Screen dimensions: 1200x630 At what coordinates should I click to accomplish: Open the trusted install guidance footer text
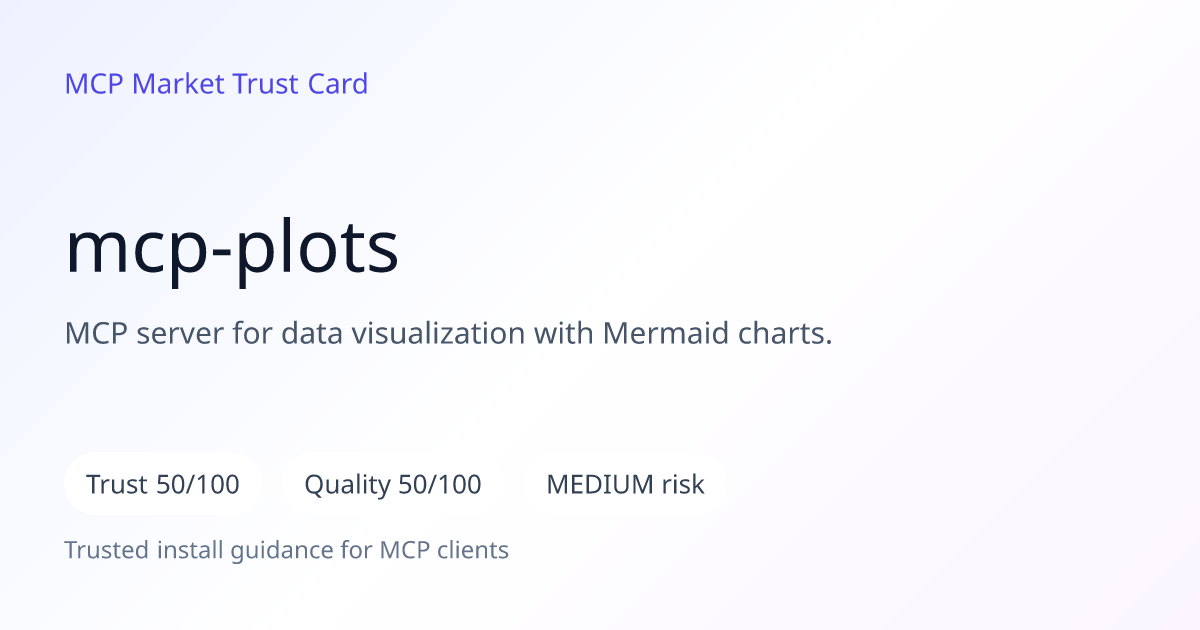[287, 550]
